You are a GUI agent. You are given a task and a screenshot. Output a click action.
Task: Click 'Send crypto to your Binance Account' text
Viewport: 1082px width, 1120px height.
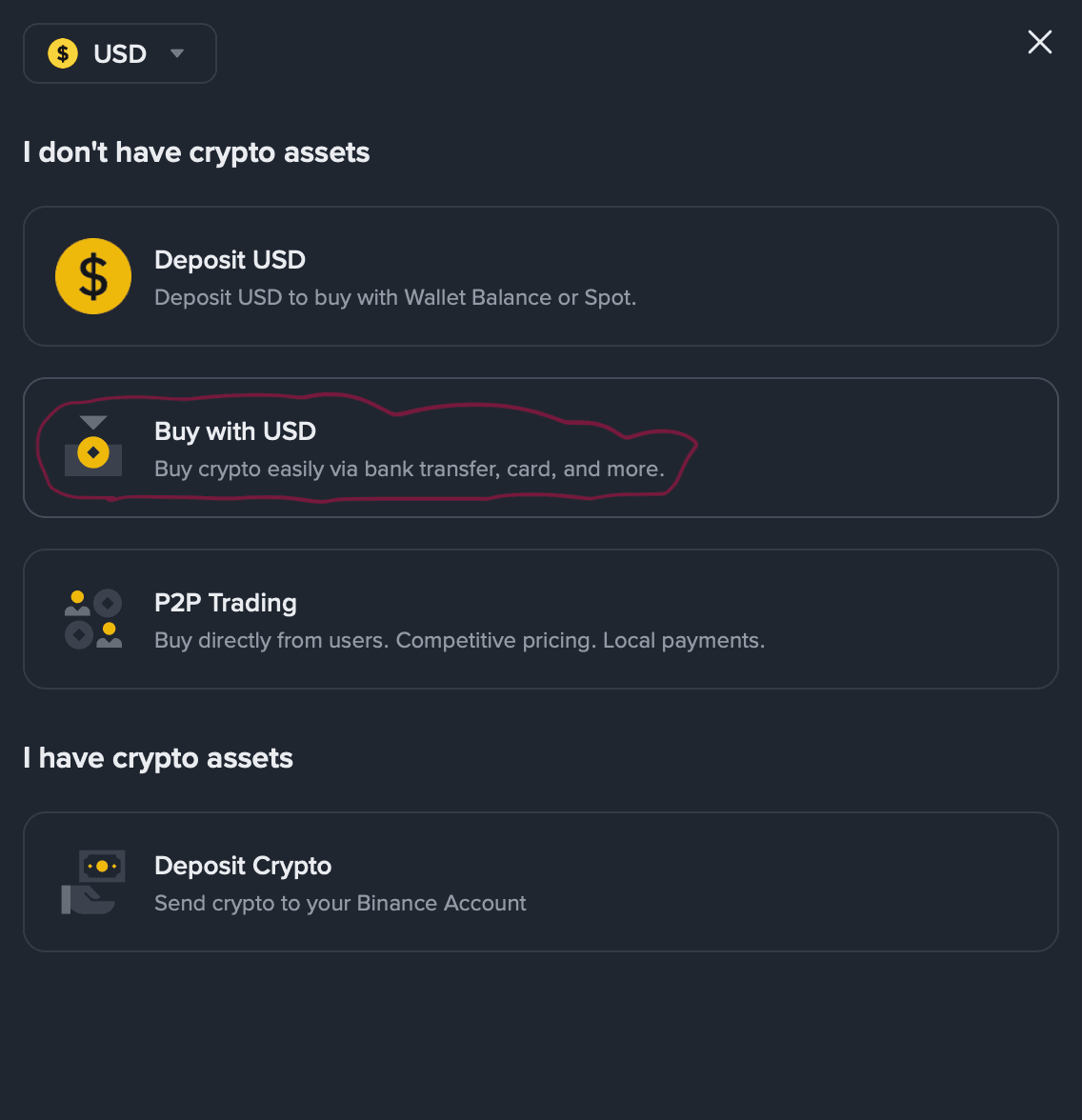[340, 903]
